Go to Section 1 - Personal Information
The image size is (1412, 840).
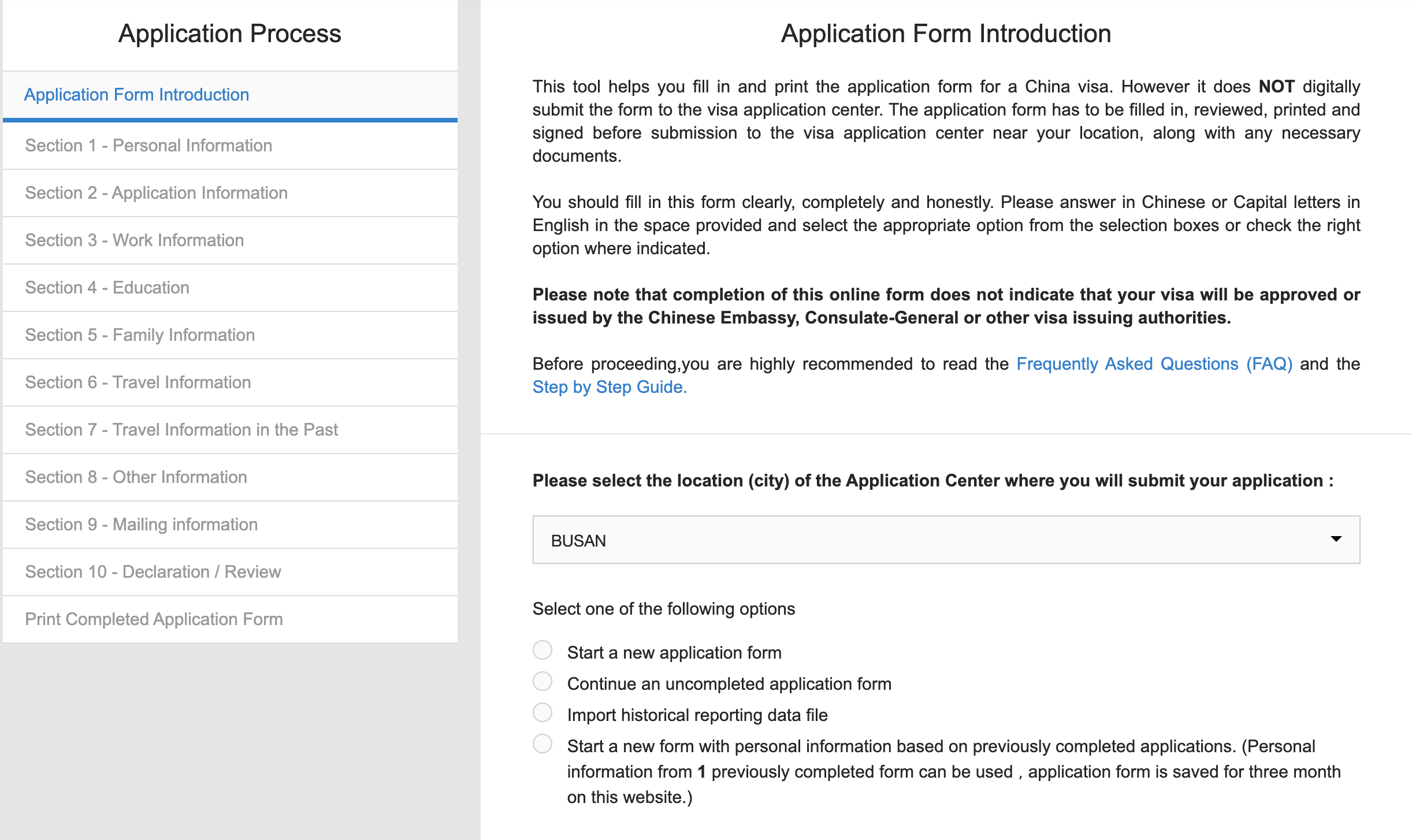tap(148, 146)
